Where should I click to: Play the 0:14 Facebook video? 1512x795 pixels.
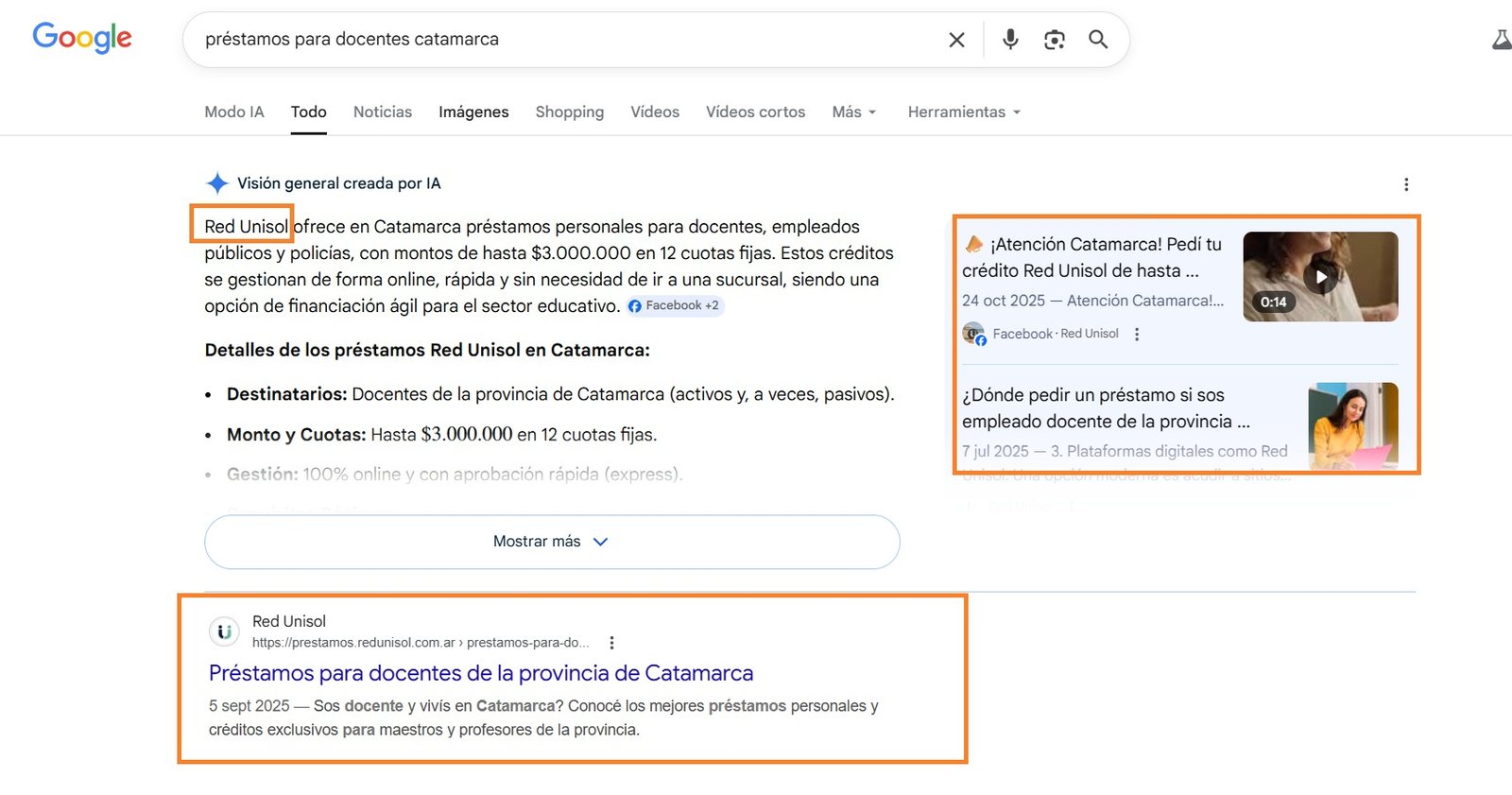[1319, 277]
